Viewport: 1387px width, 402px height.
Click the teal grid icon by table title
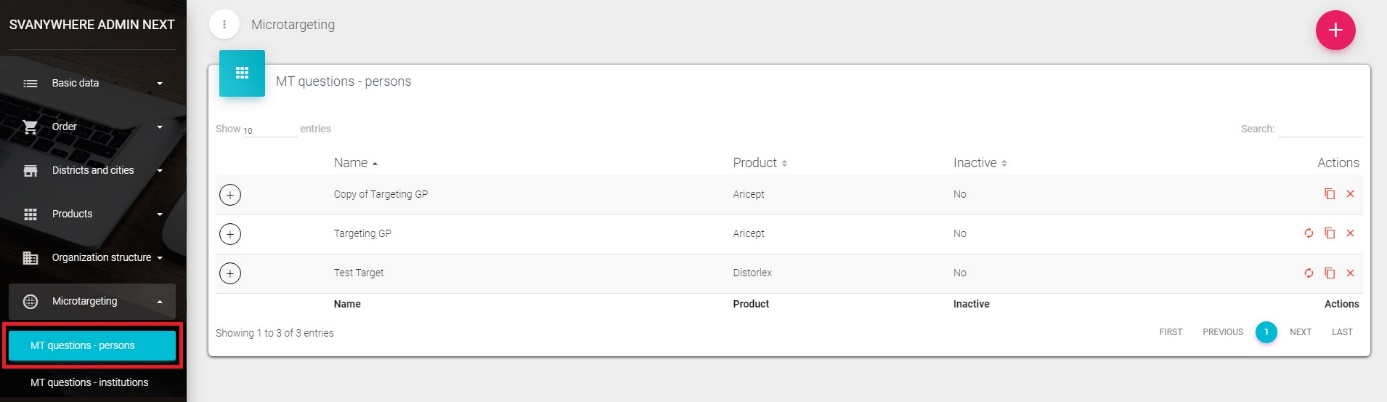(x=241, y=73)
